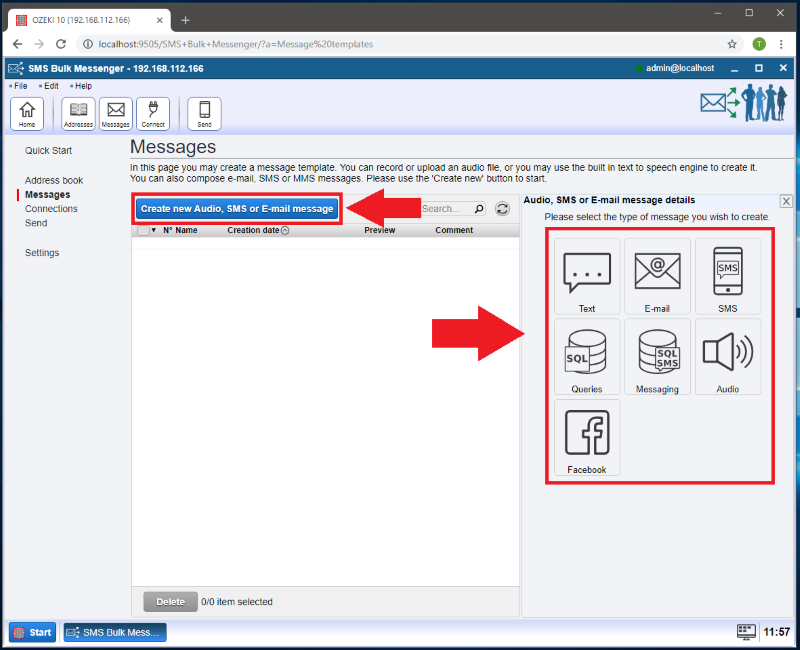Select the Text message type icon
The width and height of the screenshot is (800, 650).
click(x=587, y=276)
